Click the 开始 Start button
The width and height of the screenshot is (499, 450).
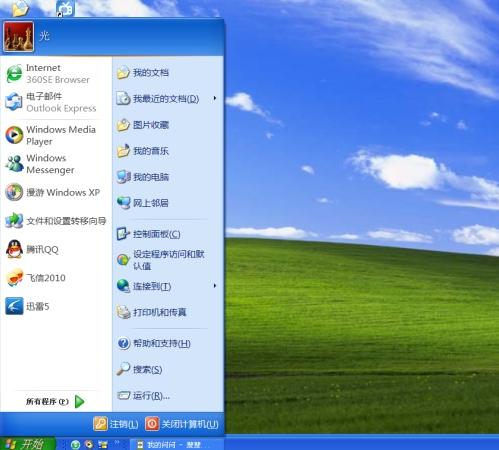click(27, 444)
